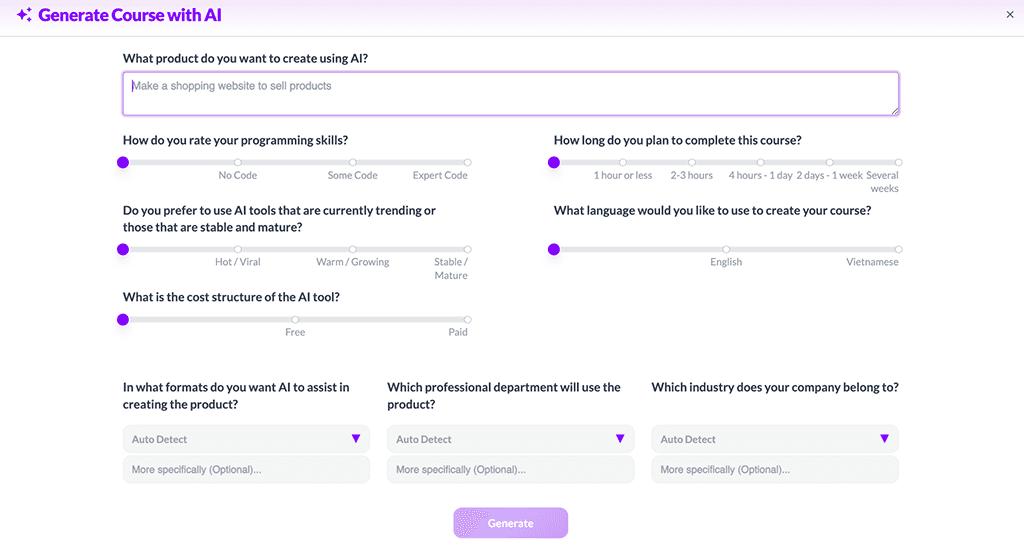
Task: Open the company industry dropdown
Action: click(x=774, y=439)
